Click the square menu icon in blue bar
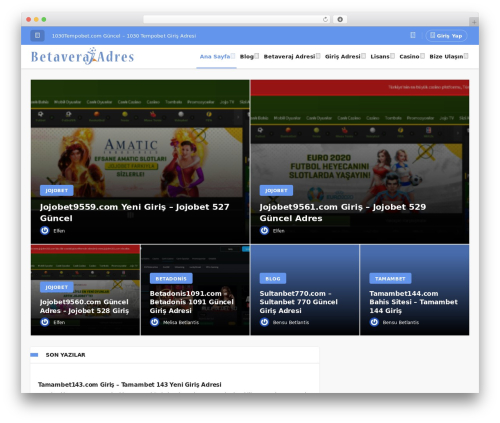Image resolution: width=500 pixels, height=423 pixels. (x=37, y=35)
